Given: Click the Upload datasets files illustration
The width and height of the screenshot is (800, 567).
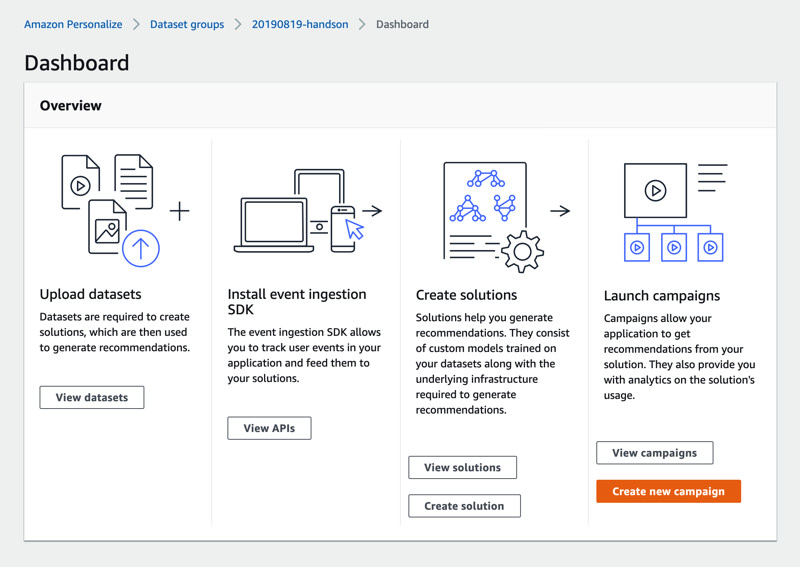Looking at the screenshot, I should click(111, 210).
